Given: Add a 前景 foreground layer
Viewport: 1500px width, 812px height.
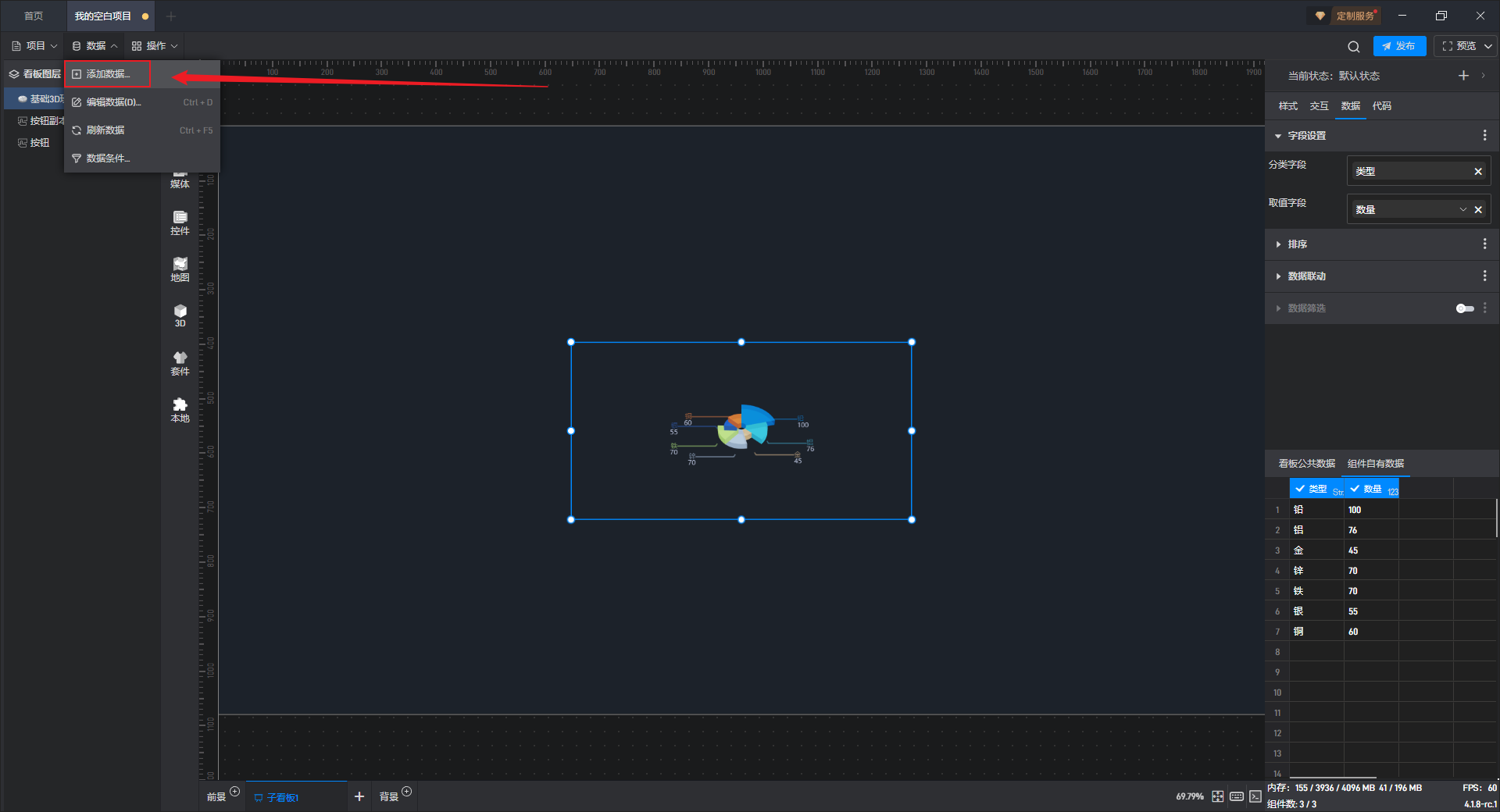Looking at the screenshot, I should 234,792.
